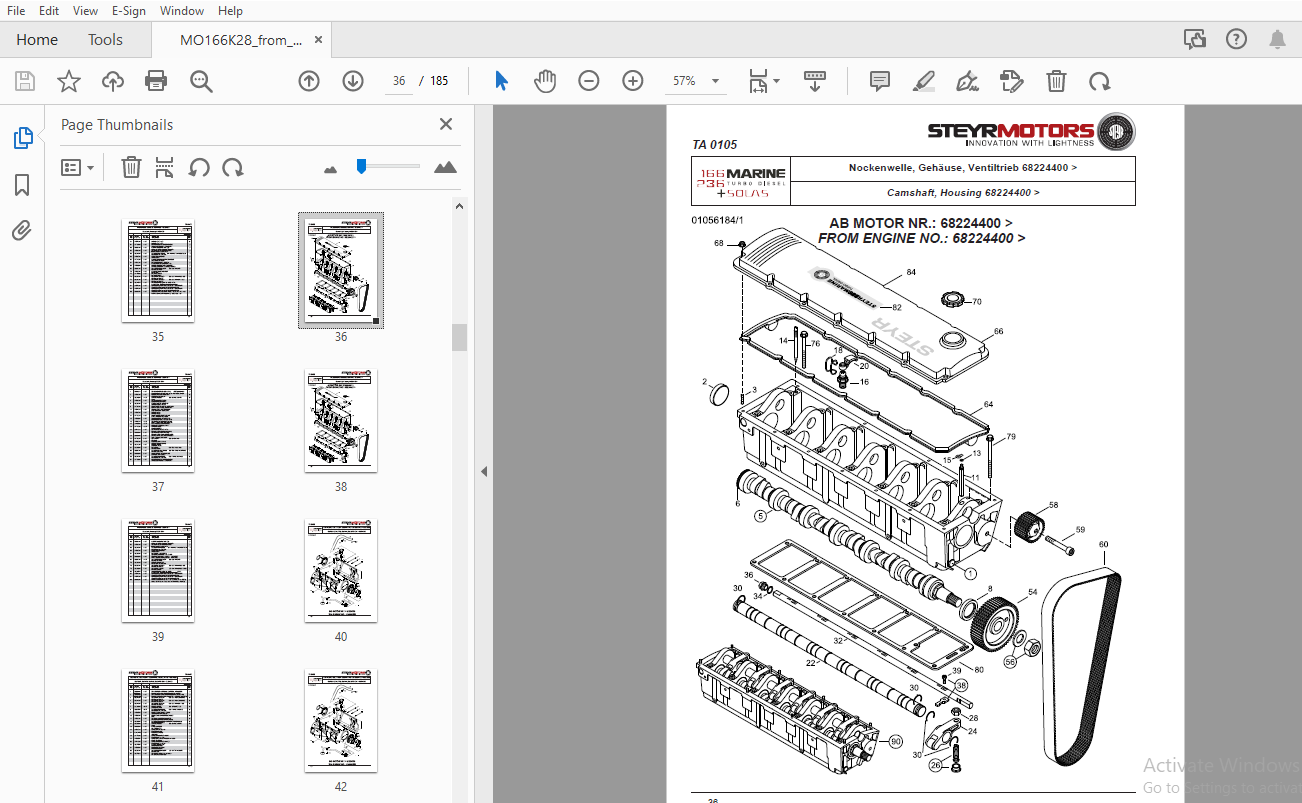Click the page number input field

tap(400, 81)
